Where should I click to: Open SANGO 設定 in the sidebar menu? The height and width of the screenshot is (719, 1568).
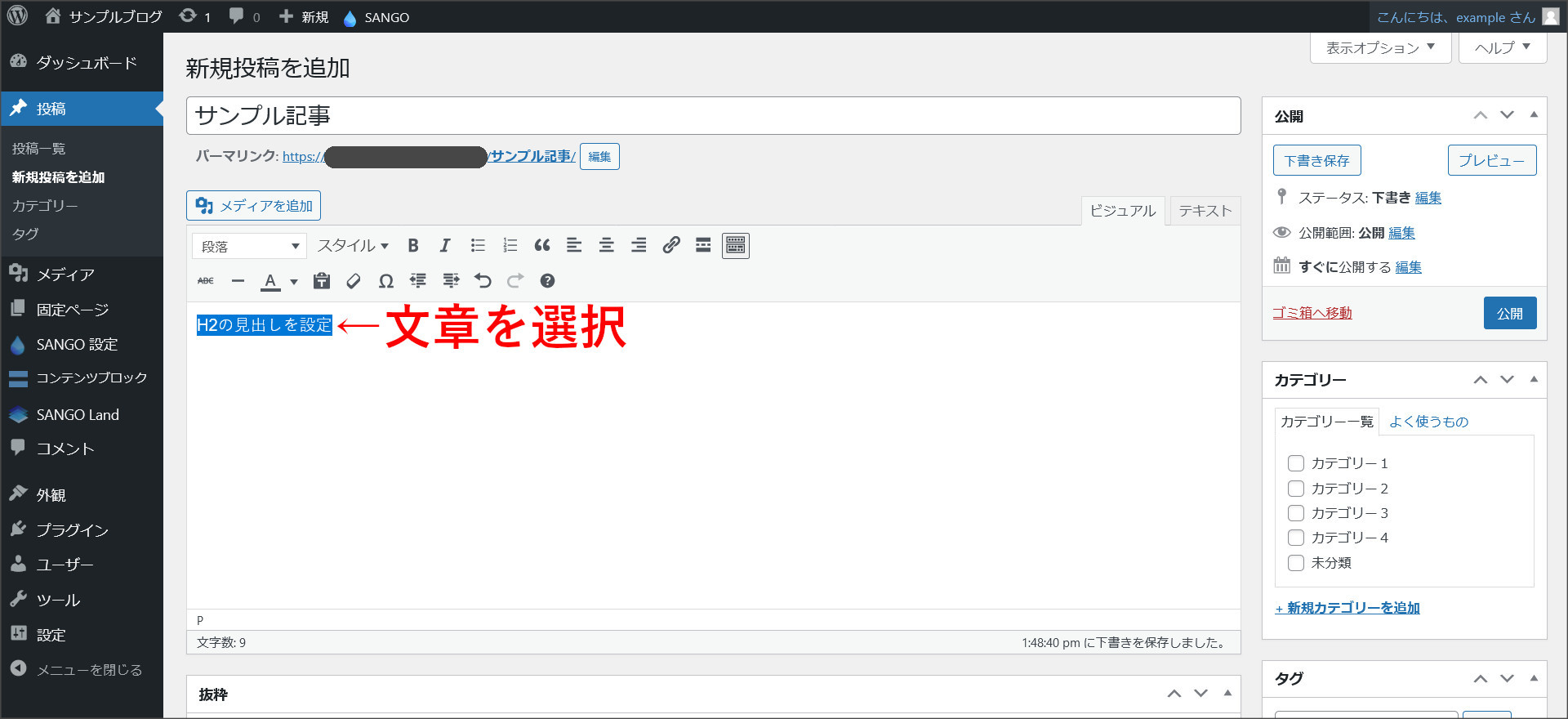pos(77,345)
